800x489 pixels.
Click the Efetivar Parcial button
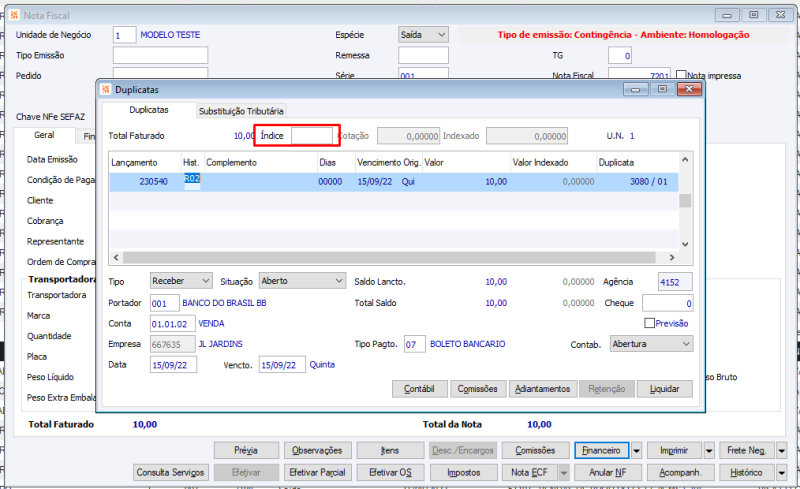[x=317, y=473]
